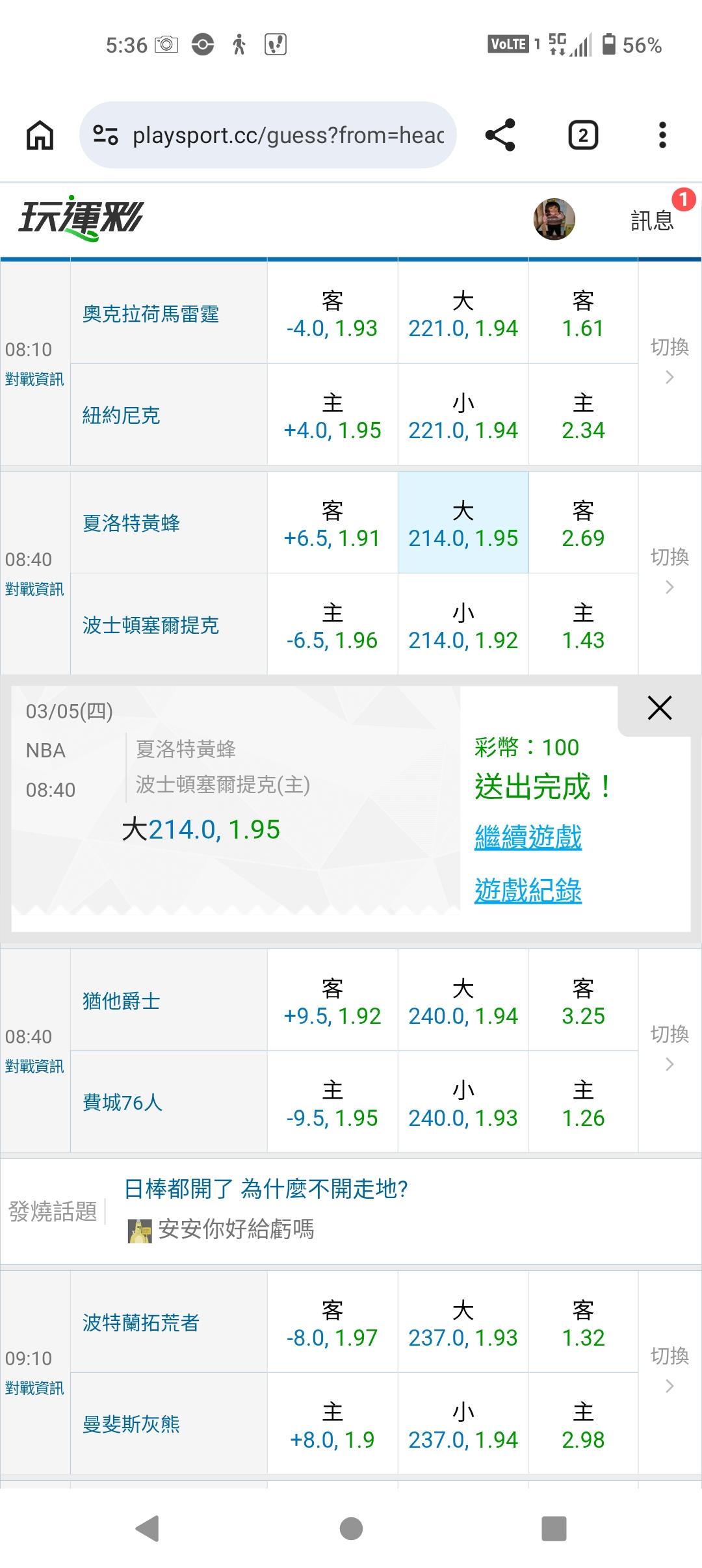This screenshot has width=702, height=1568.
Task: Select 客 -4.0, 1.93 Thunder spread
Action: tap(332, 313)
